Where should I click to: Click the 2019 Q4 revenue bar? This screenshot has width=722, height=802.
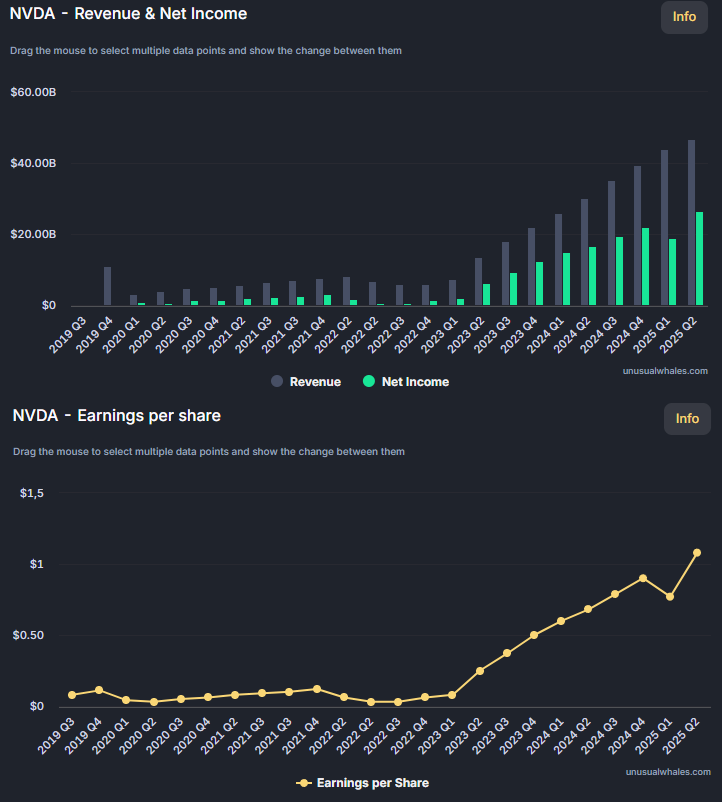click(x=107, y=286)
